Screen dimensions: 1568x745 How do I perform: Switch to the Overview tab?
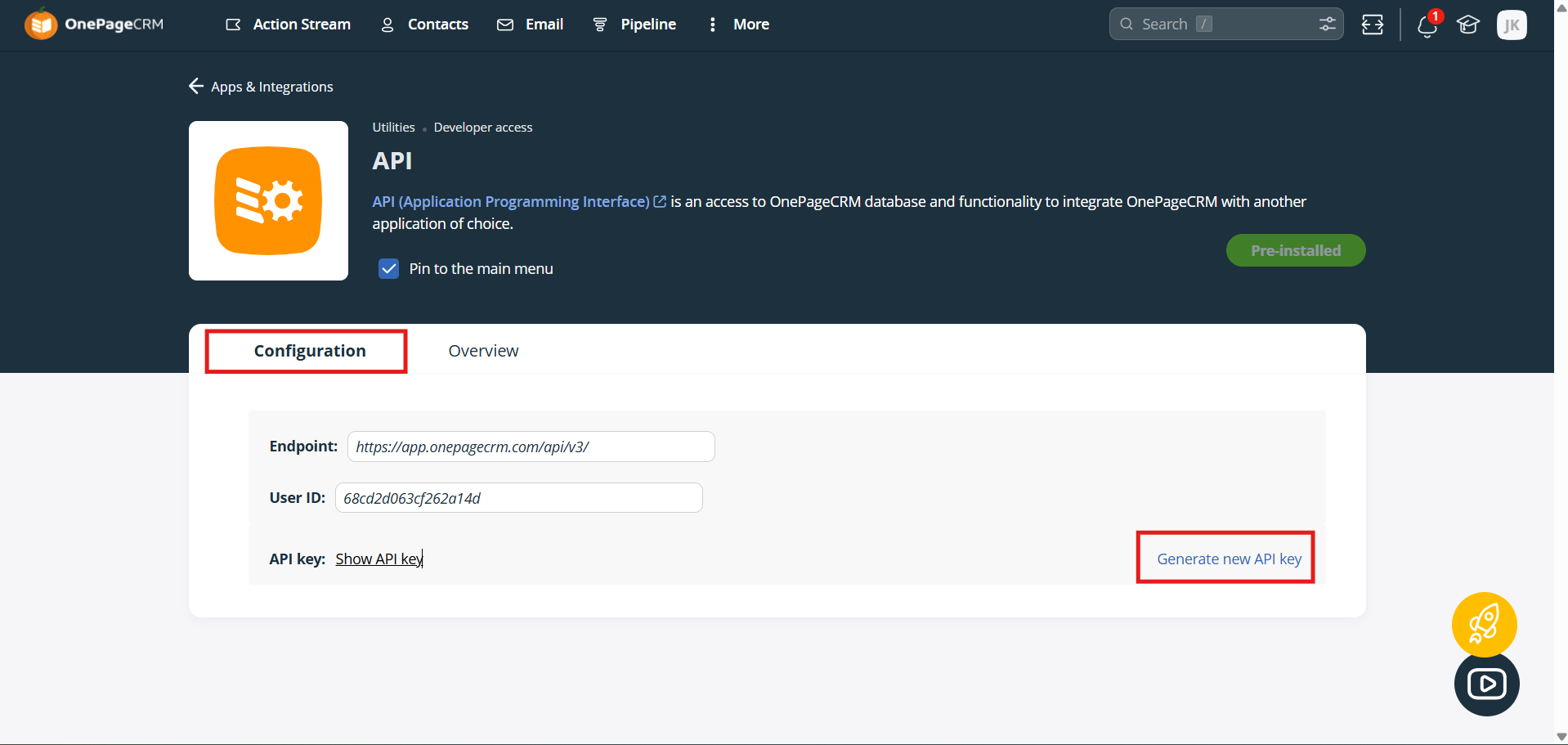coord(483,351)
